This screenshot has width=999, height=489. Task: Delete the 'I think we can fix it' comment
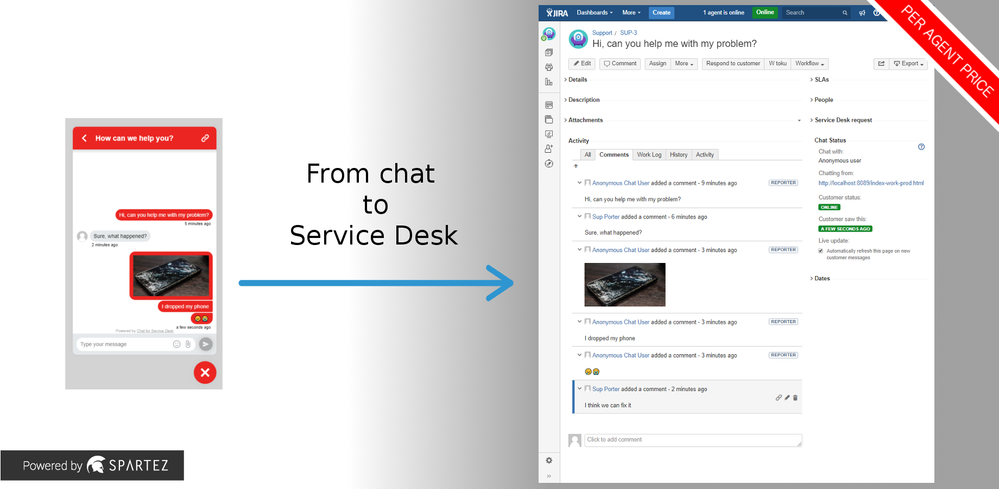(x=795, y=397)
